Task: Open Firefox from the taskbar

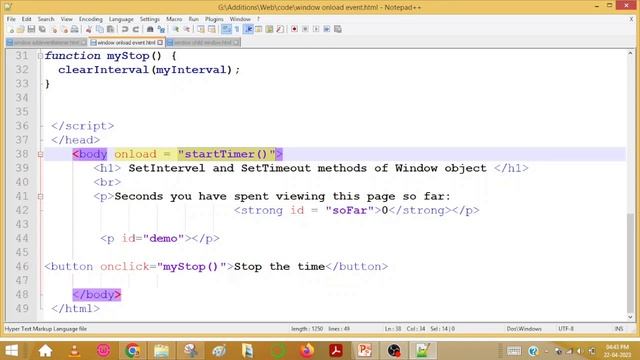Action: coord(307,351)
